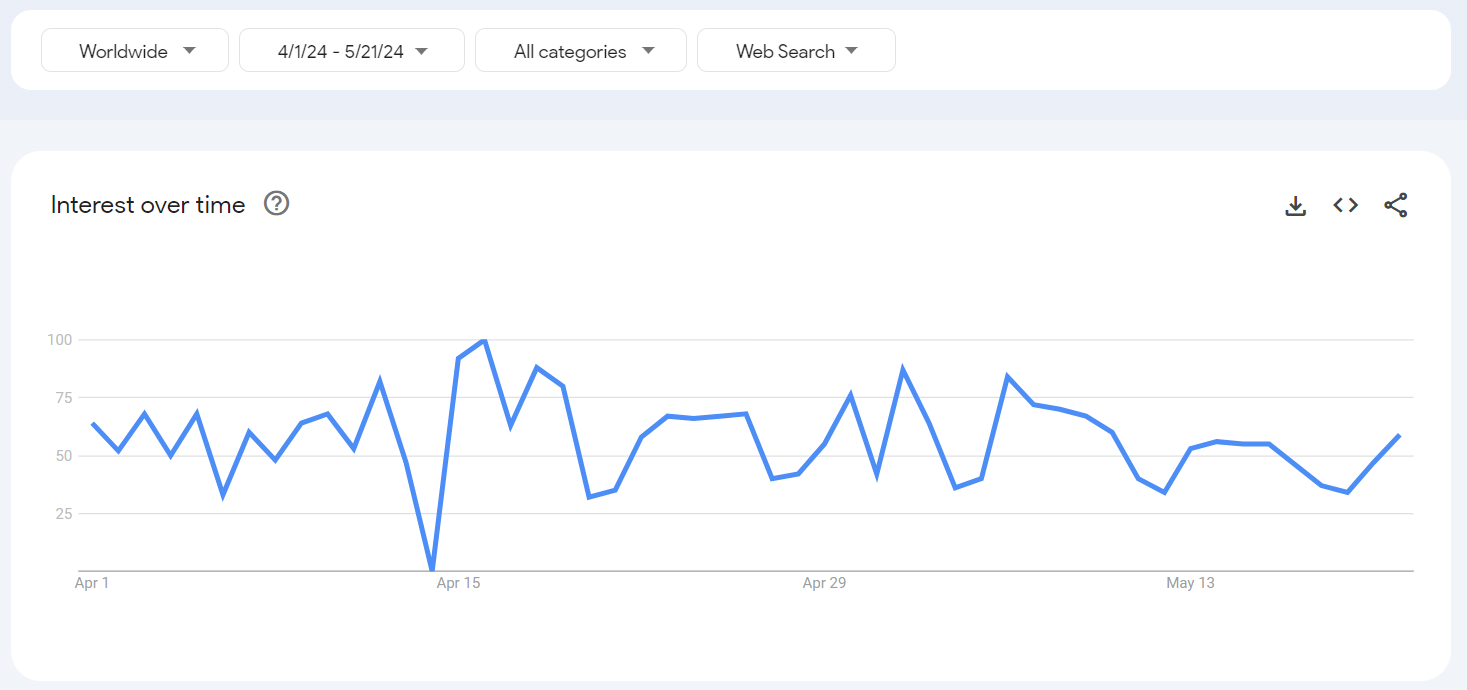
Task: Open help for Interest over time
Action: 276,204
